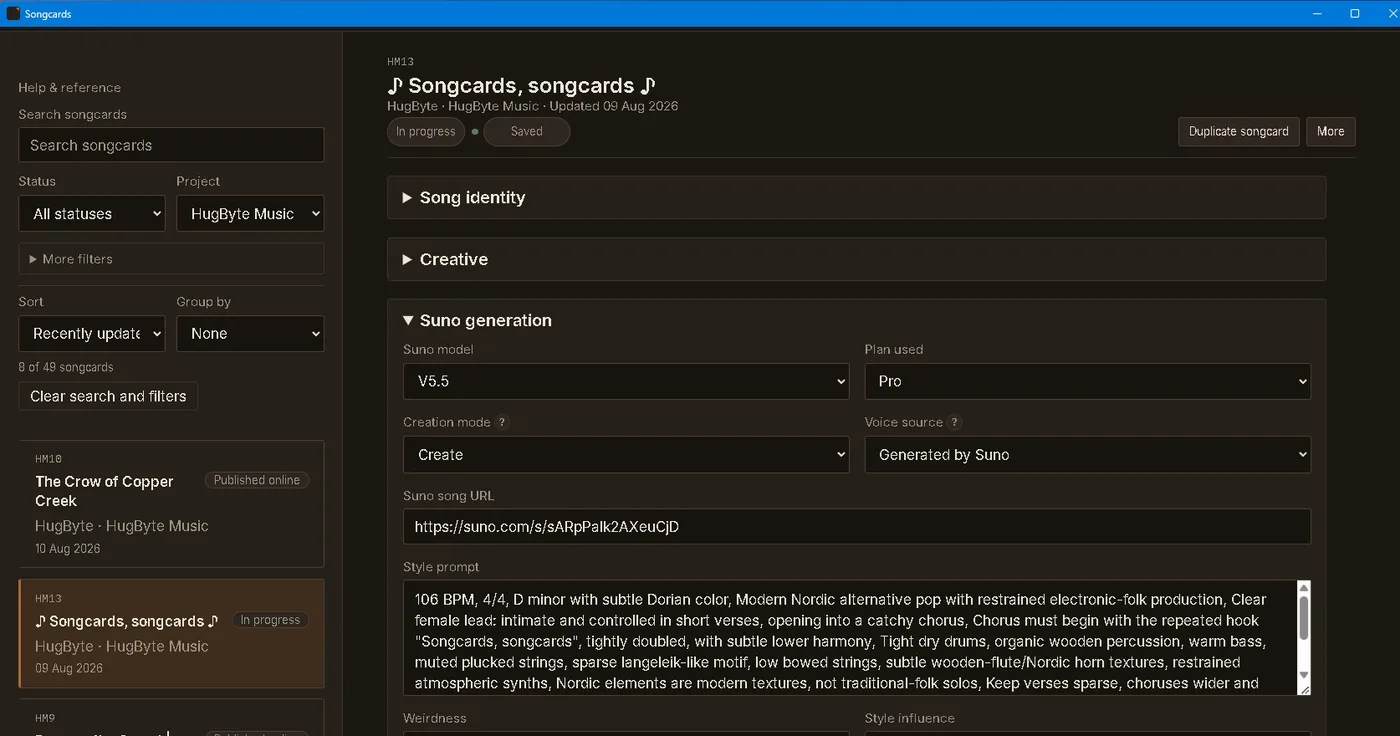
Task: Open the More menu button
Action: [1330, 131]
